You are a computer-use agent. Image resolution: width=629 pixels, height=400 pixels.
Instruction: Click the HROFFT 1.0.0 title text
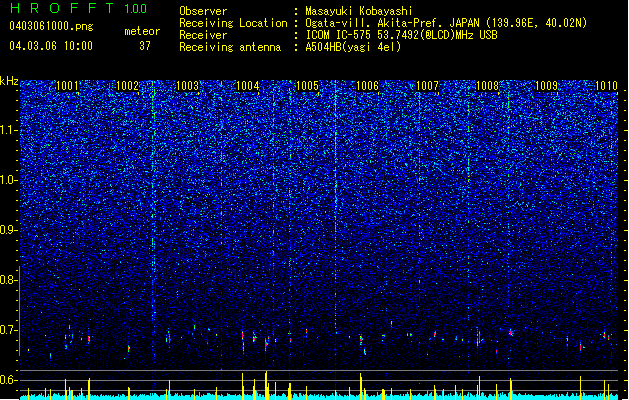[79, 8]
